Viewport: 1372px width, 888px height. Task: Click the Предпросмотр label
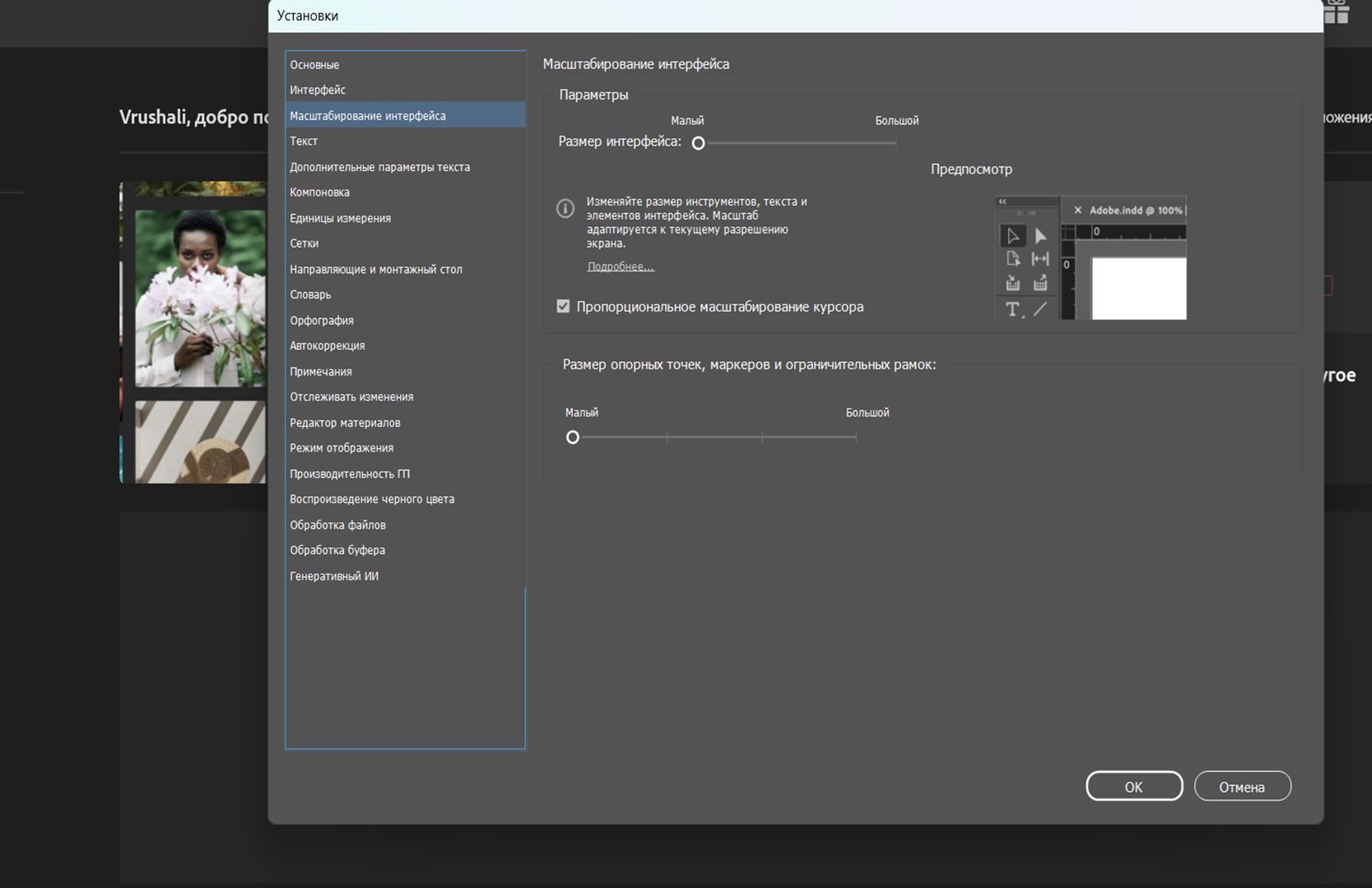[x=971, y=169]
